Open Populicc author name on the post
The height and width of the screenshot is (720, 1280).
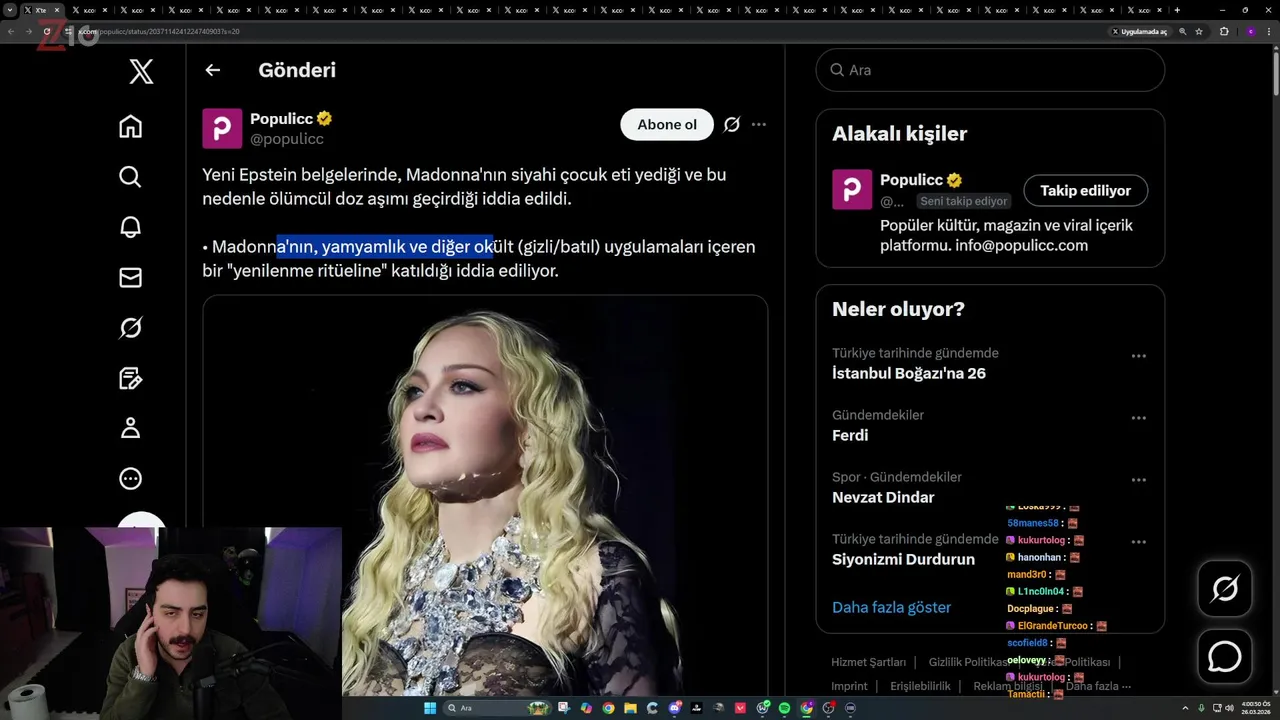tap(281, 119)
